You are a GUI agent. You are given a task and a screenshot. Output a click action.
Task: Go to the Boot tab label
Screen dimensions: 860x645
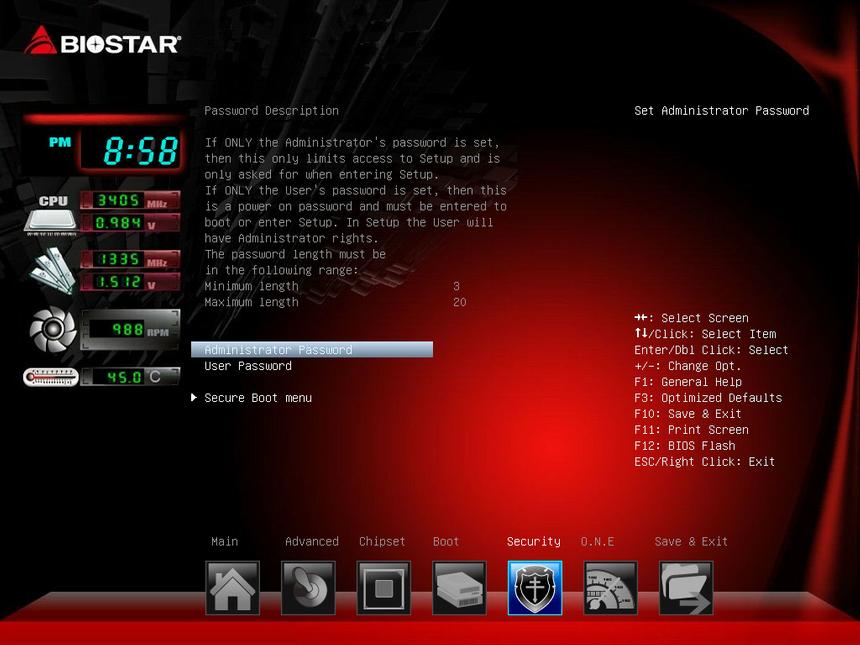coord(446,541)
